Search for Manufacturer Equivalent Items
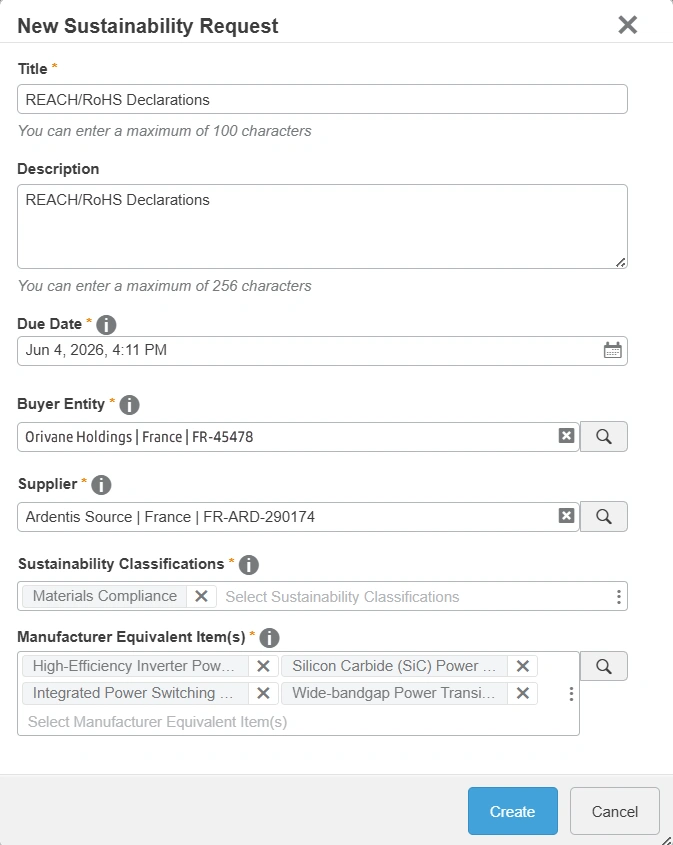Screen dimensions: 673x845 tap(603, 666)
